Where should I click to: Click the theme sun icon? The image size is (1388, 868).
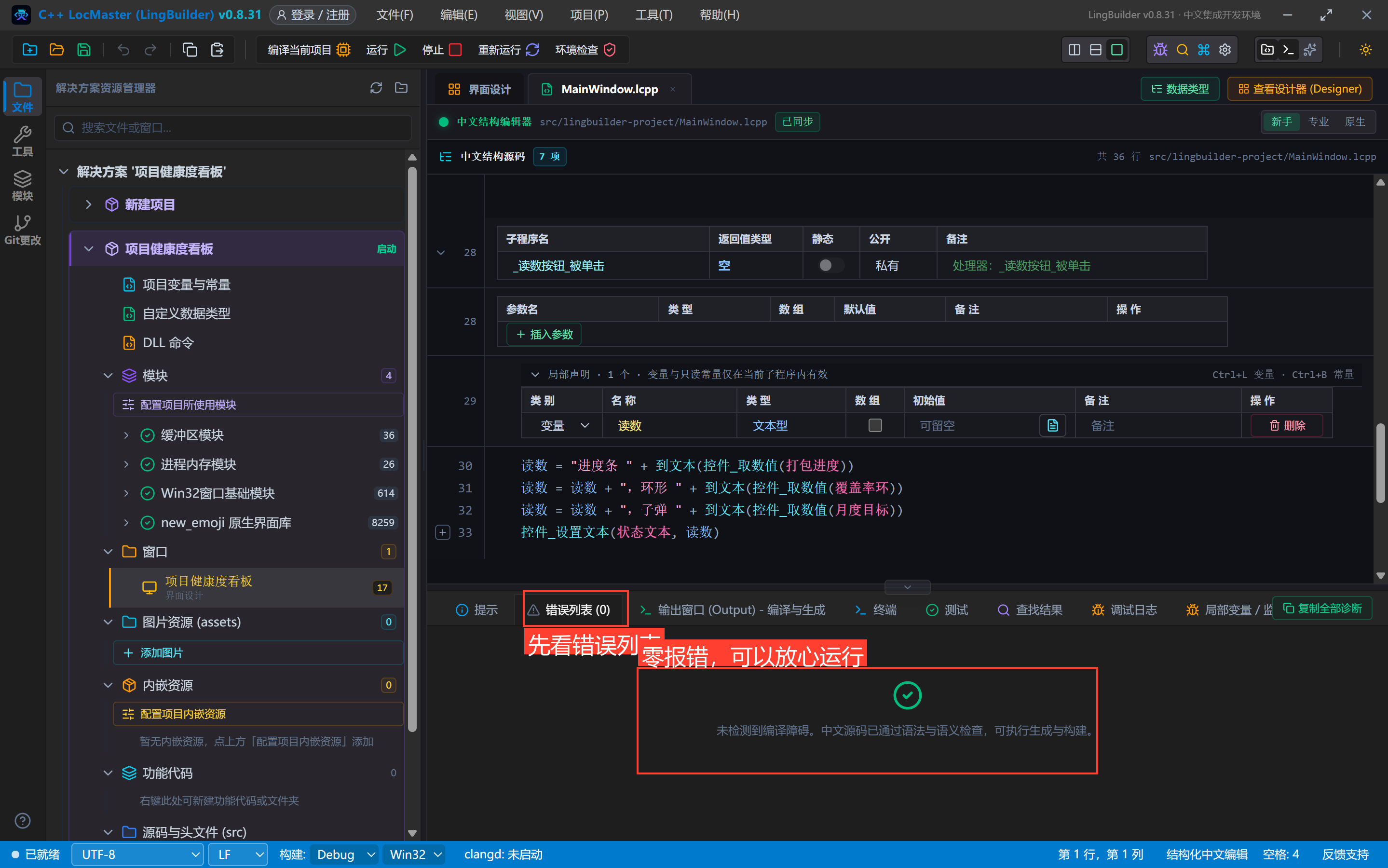1366,50
